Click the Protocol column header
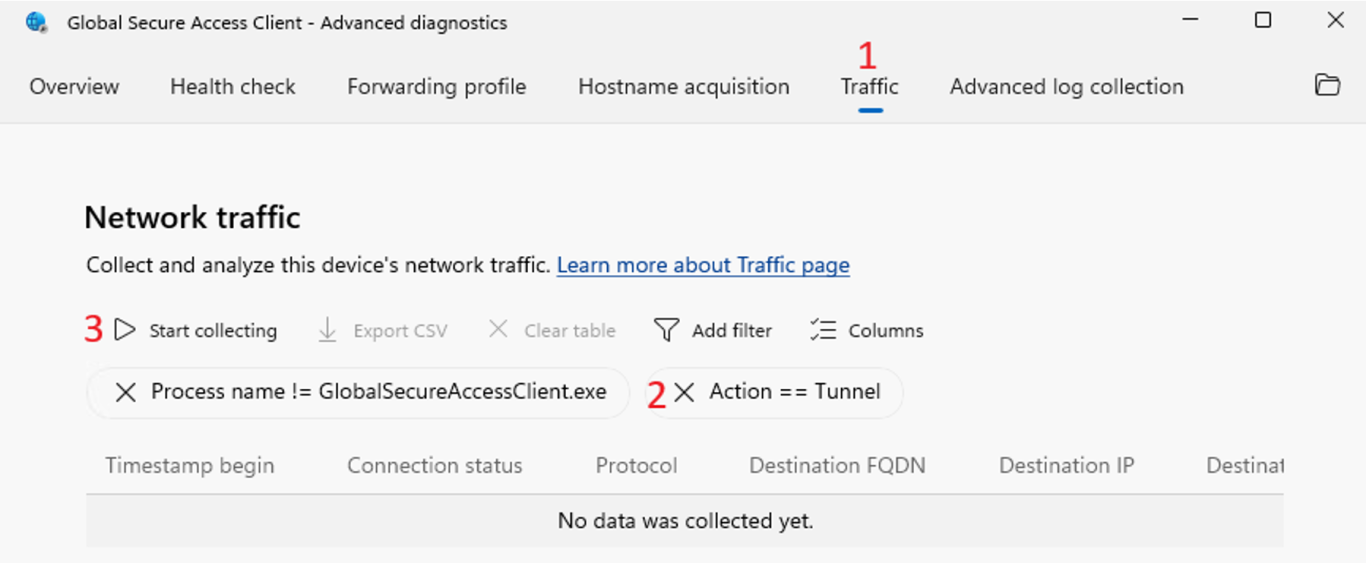Screen dimensions: 1366x563 (x=637, y=465)
